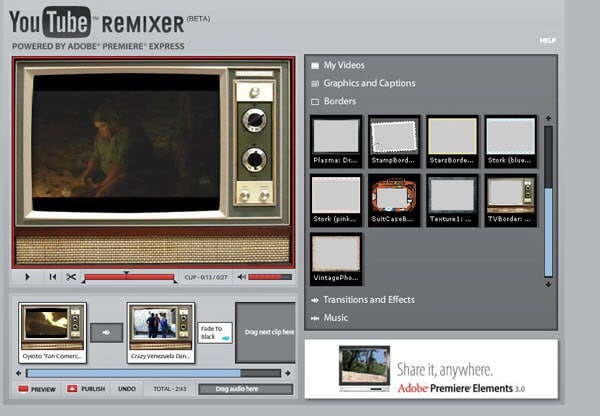This screenshot has height=416, width=600.
Task: Click the blue storyboard scrollbar
Action: [134, 373]
